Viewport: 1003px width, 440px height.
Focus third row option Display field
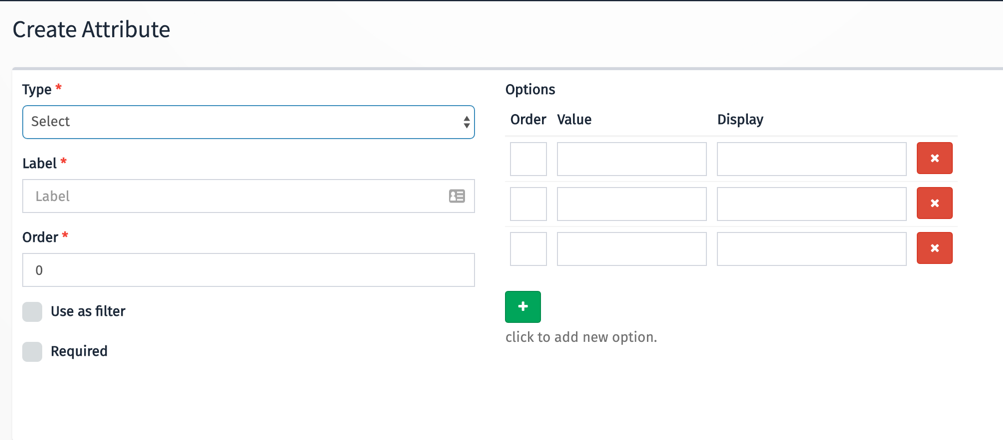811,249
